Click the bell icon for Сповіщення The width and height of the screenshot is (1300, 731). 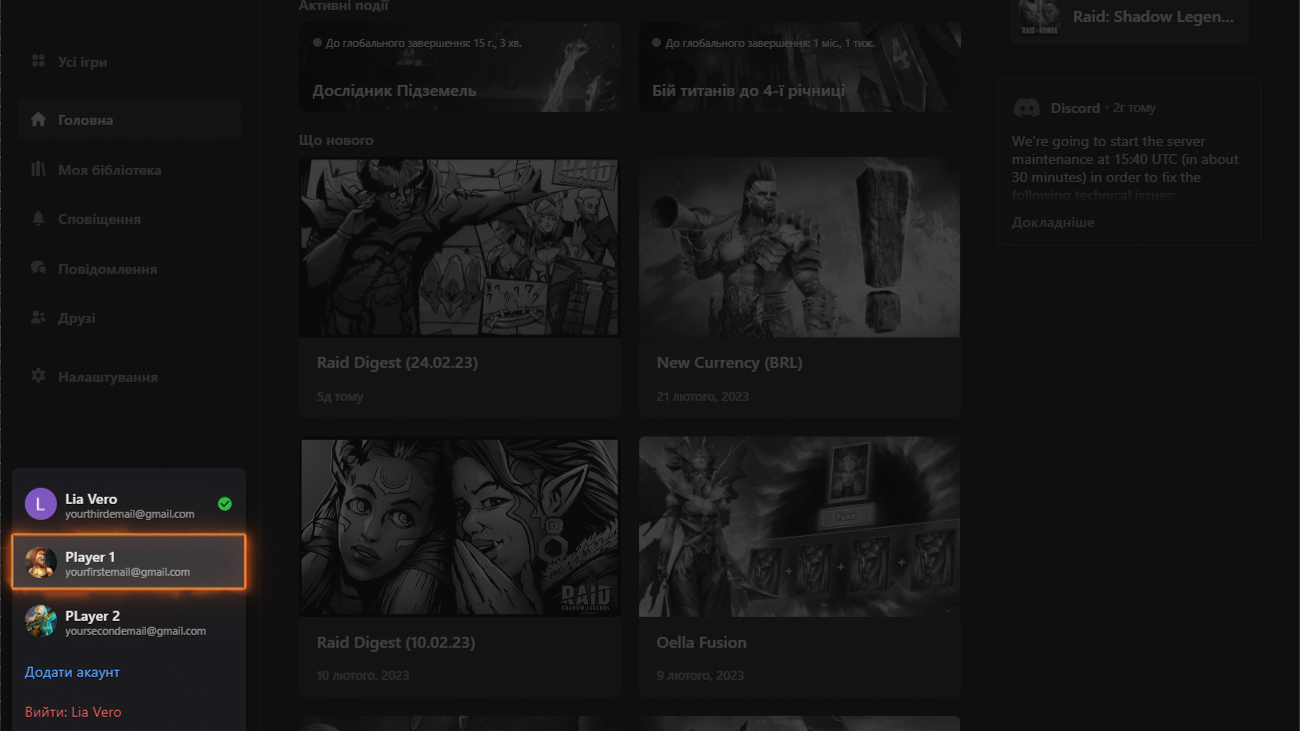tap(38, 219)
